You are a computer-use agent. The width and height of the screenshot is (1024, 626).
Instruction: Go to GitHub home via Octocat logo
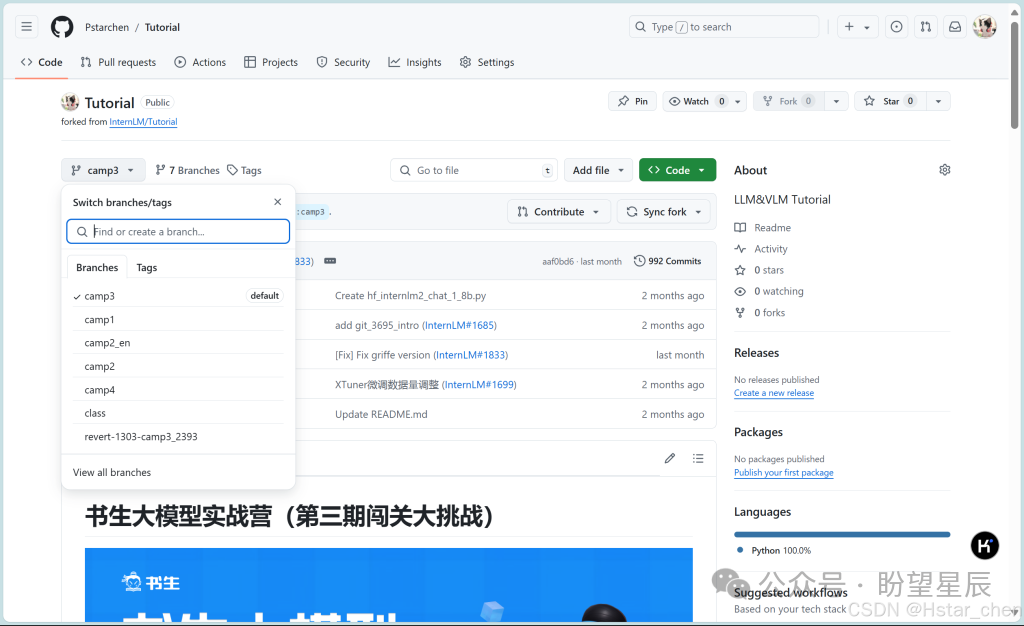pos(62,27)
